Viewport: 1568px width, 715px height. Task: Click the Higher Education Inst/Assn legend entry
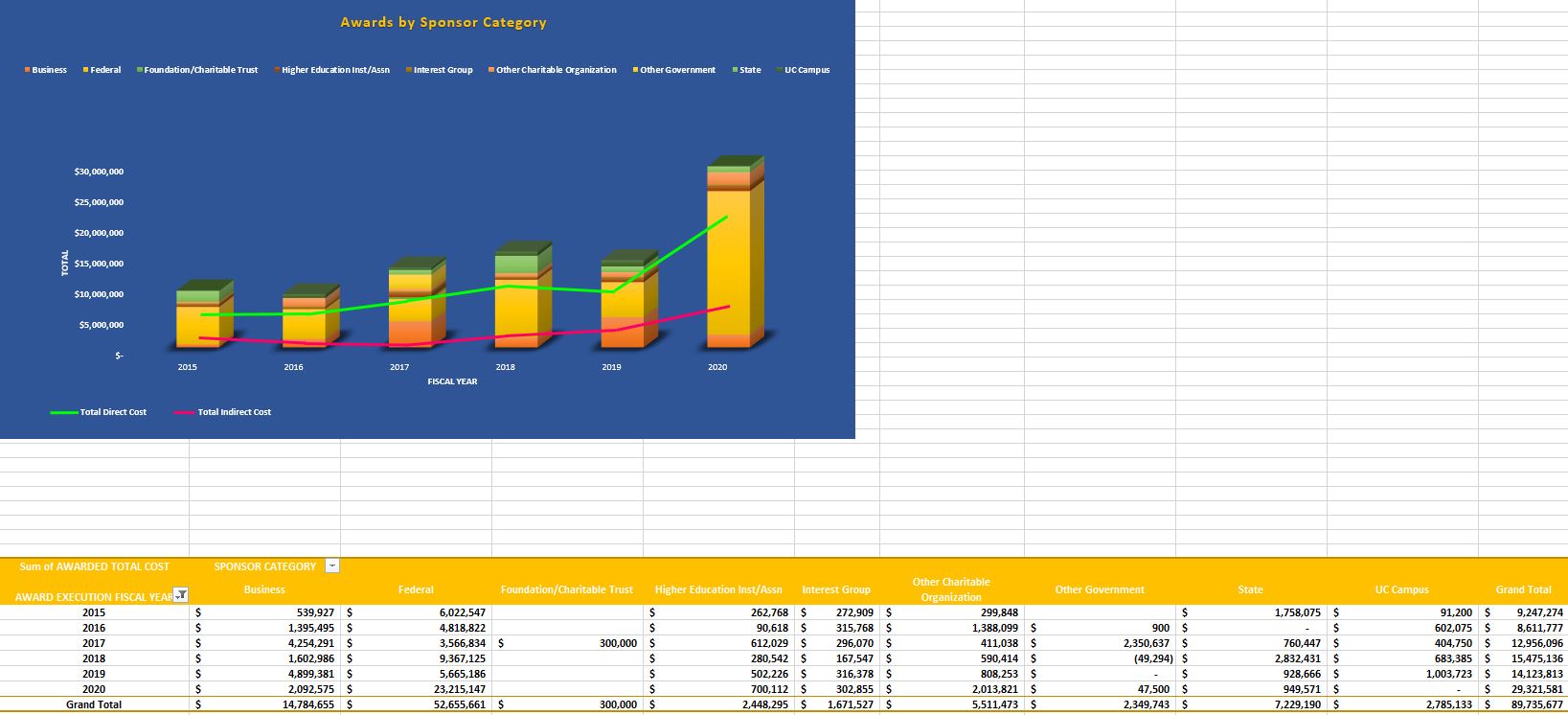coord(335,70)
